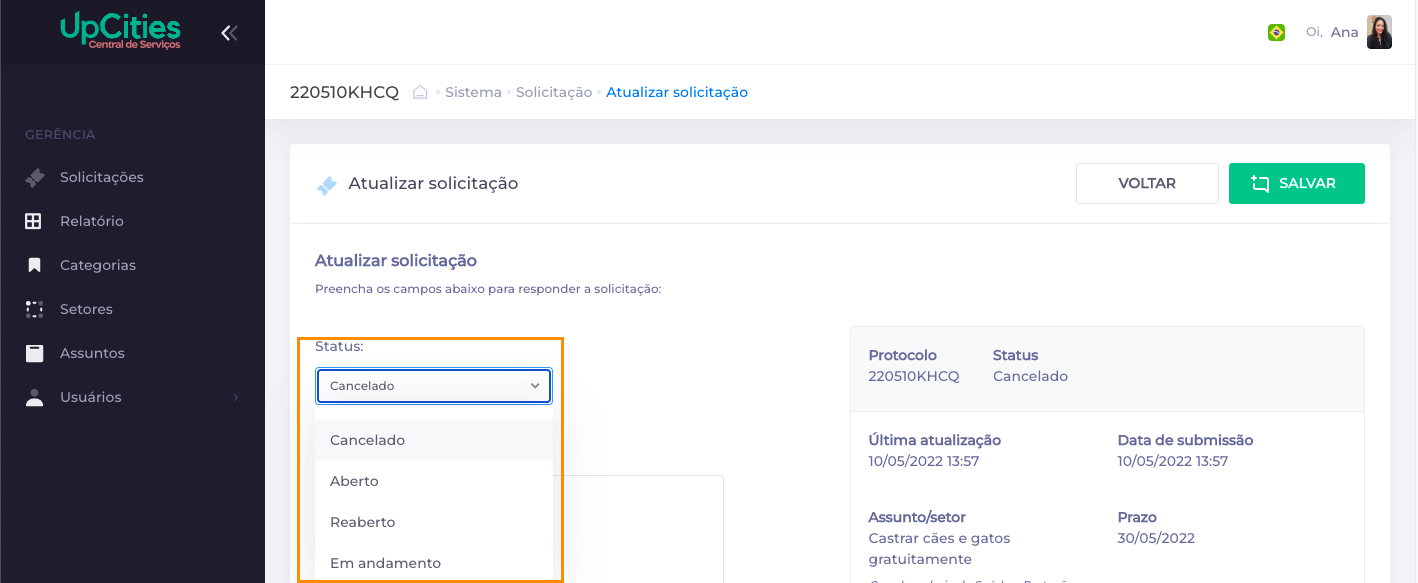1418x583 pixels.
Task: Select Reaberto option in status list
Action: pos(434,522)
